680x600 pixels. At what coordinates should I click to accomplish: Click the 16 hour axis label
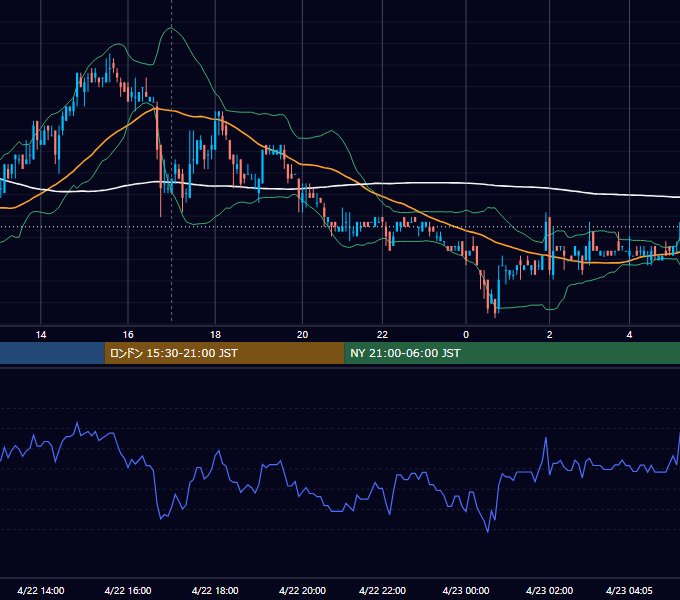click(128, 335)
